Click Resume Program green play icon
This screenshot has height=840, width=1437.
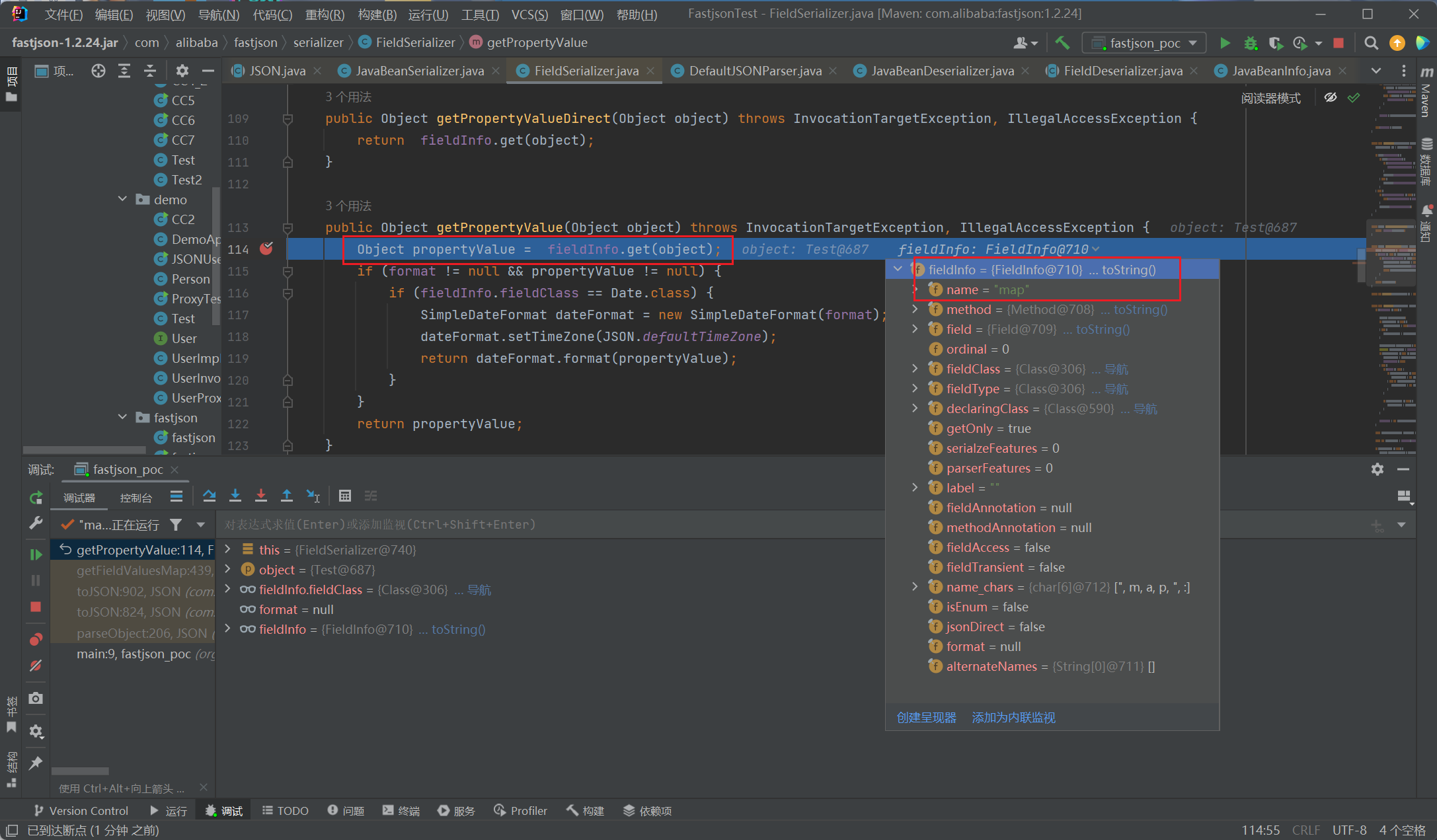[36, 554]
